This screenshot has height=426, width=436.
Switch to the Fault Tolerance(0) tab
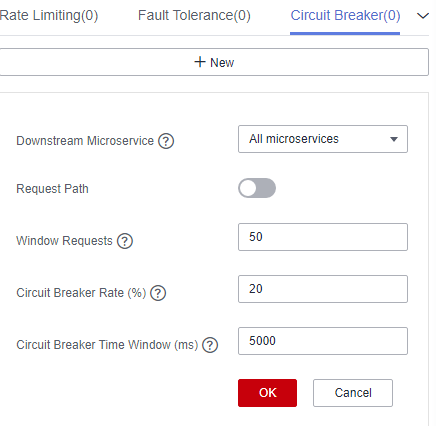click(x=194, y=15)
